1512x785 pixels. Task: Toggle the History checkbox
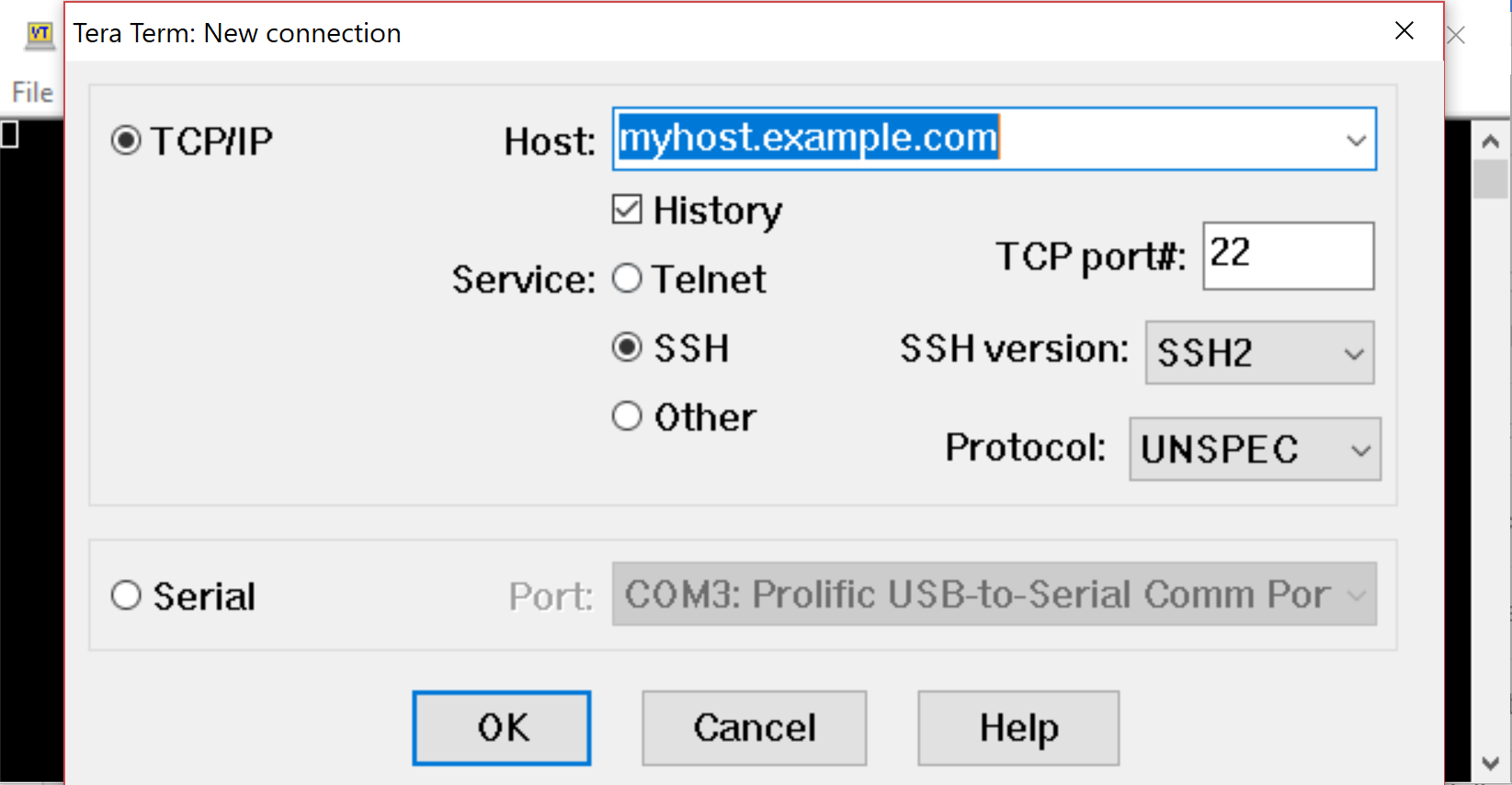627,210
